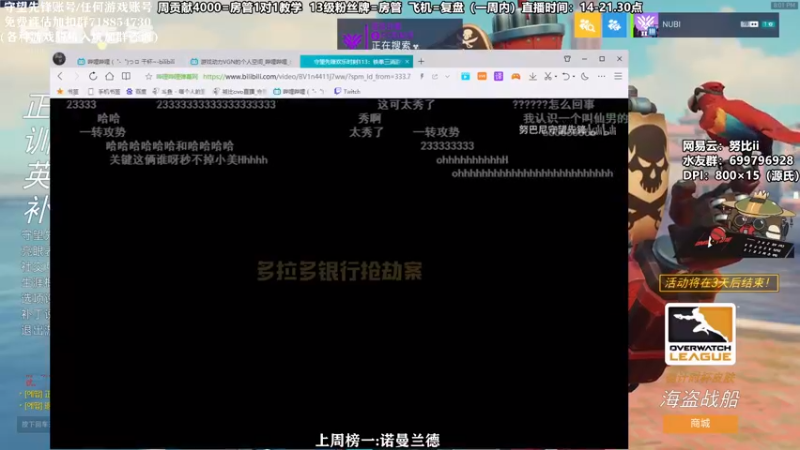800x450 pixels.
Task: Open the Twitch bookmark
Action: (347, 91)
